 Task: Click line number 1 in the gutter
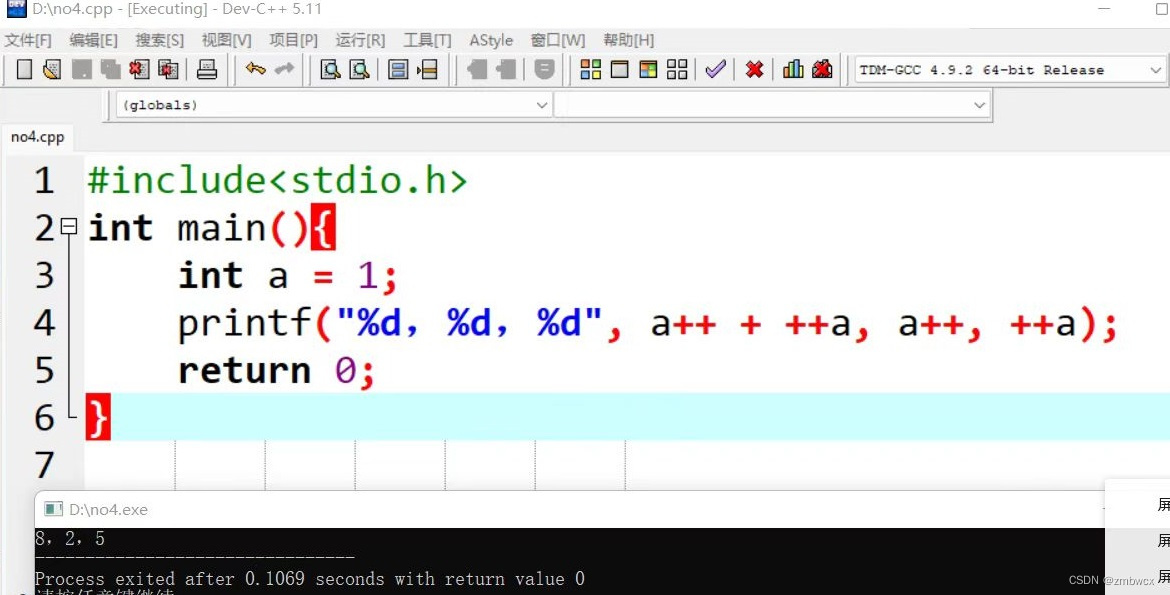pos(44,181)
